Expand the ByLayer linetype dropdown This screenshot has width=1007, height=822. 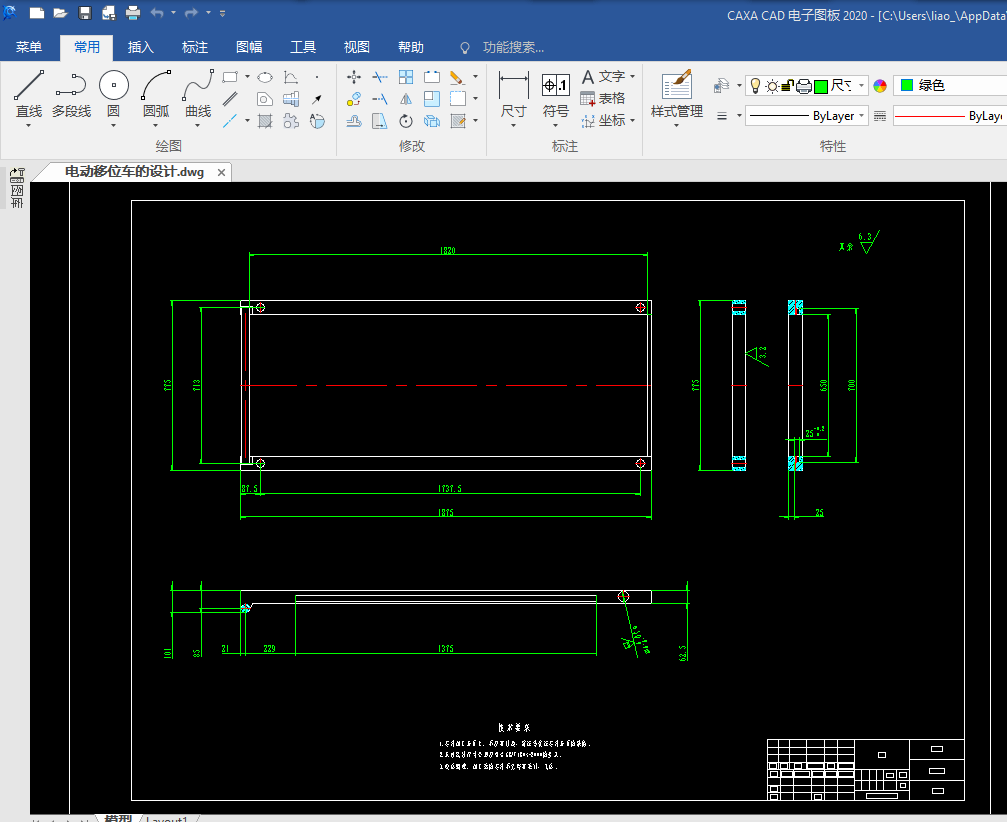[x=862, y=116]
